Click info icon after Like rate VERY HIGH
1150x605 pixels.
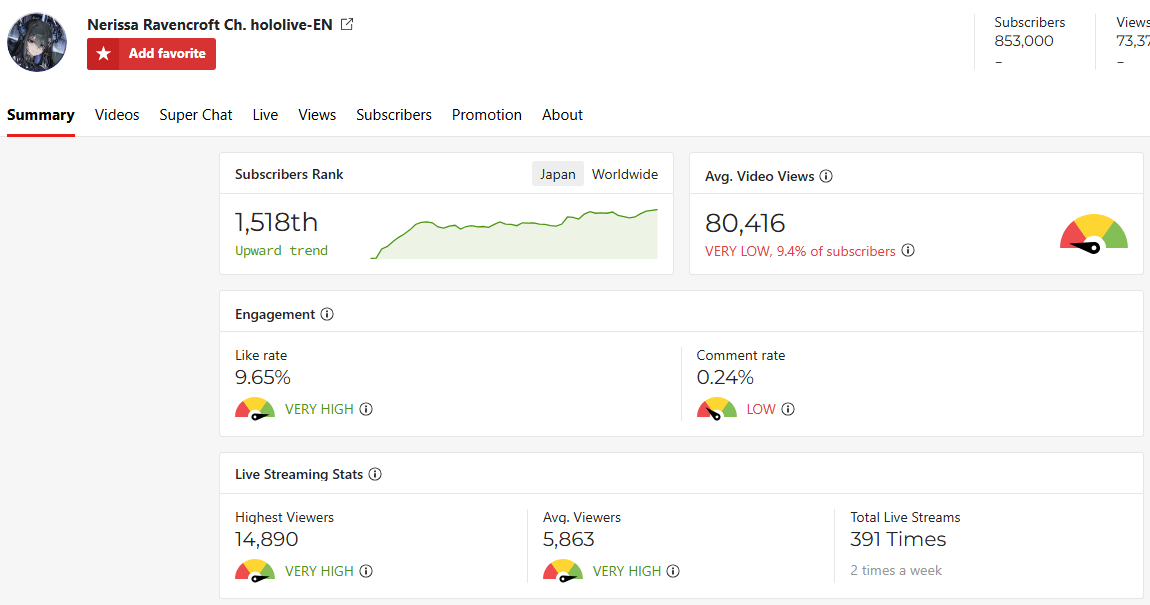click(x=366, y=409)
